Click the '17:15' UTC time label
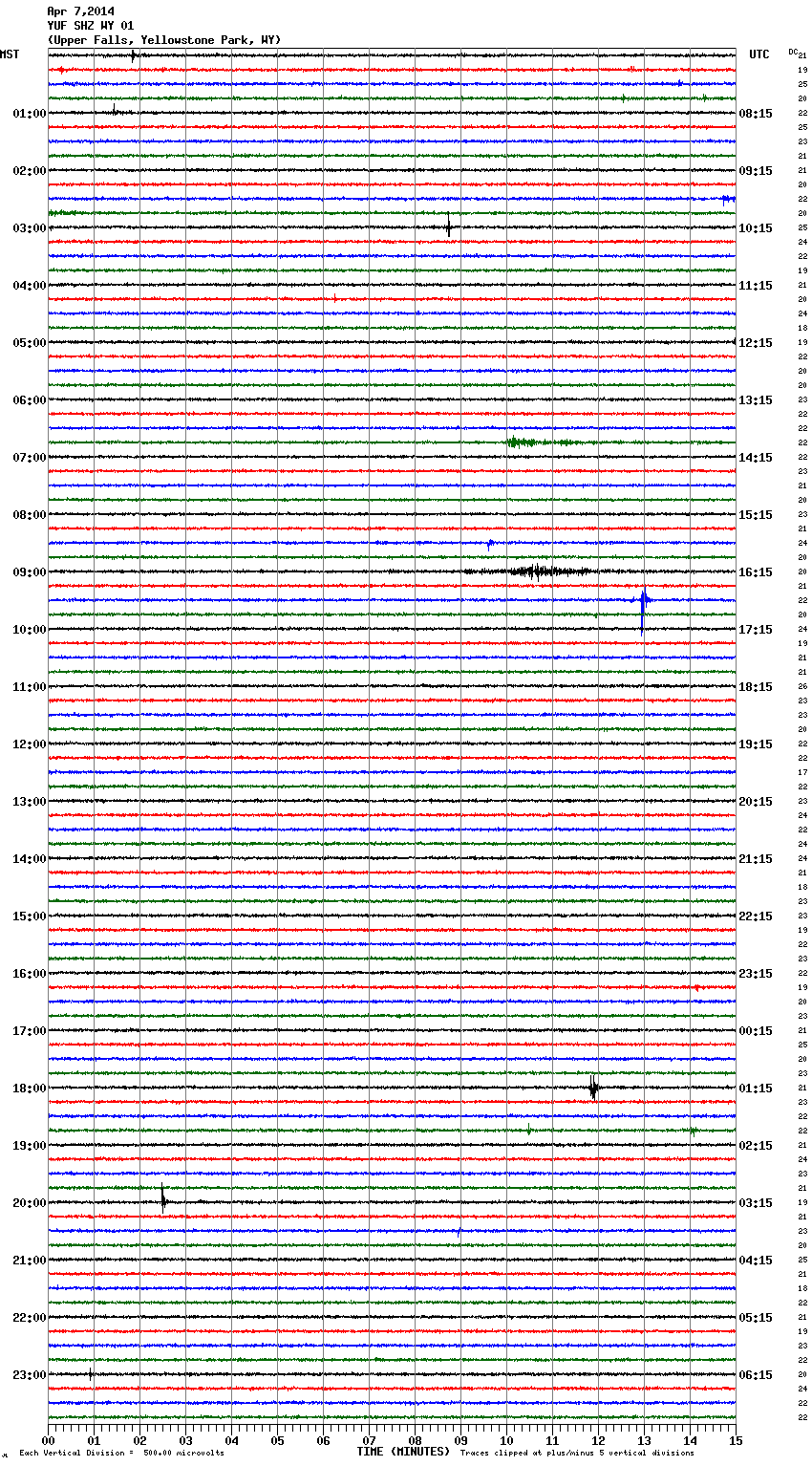Screen dimensions: 812x1466 pos(756,630)
